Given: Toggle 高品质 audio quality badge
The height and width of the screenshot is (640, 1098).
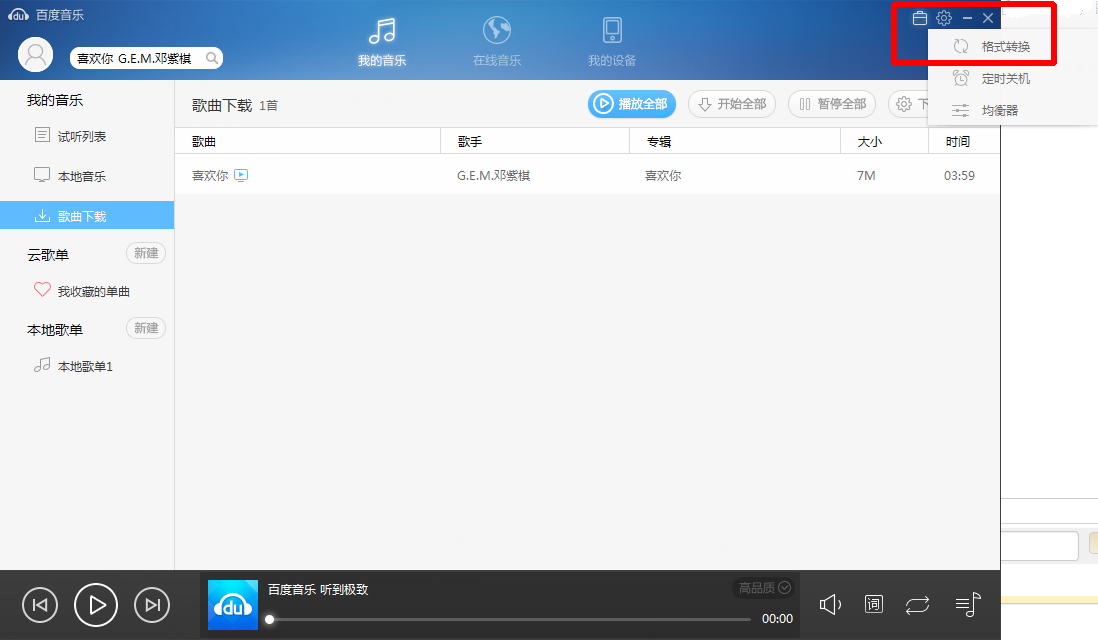Looking at the screenshot, I should pyautogui.click(x=761, y=588).
